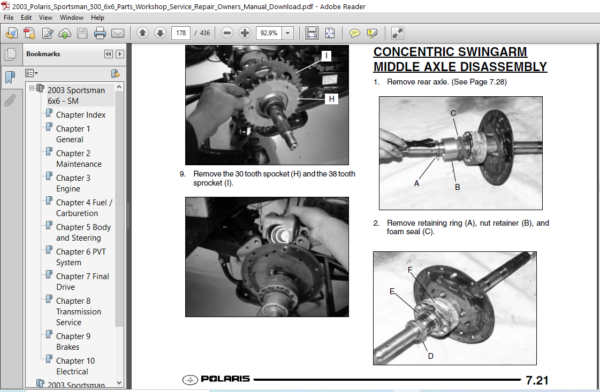This screenshot has width=600, height=392.
Task: Open the bookmarks options dropdown menu
Action: (31, 73)
